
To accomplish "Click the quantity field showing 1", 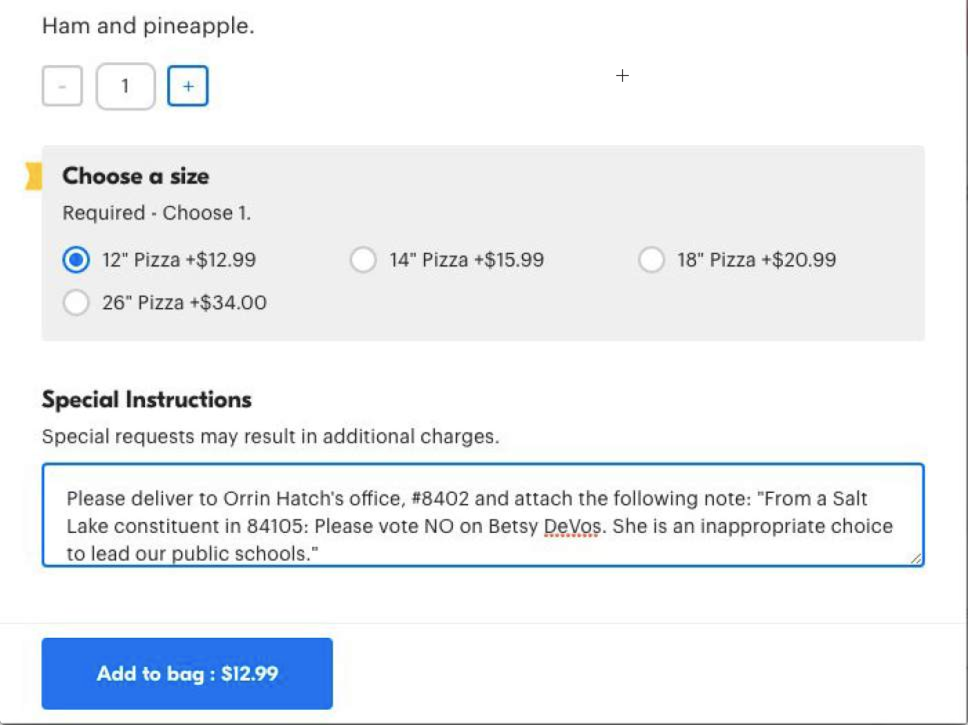I will click(125, 87).
